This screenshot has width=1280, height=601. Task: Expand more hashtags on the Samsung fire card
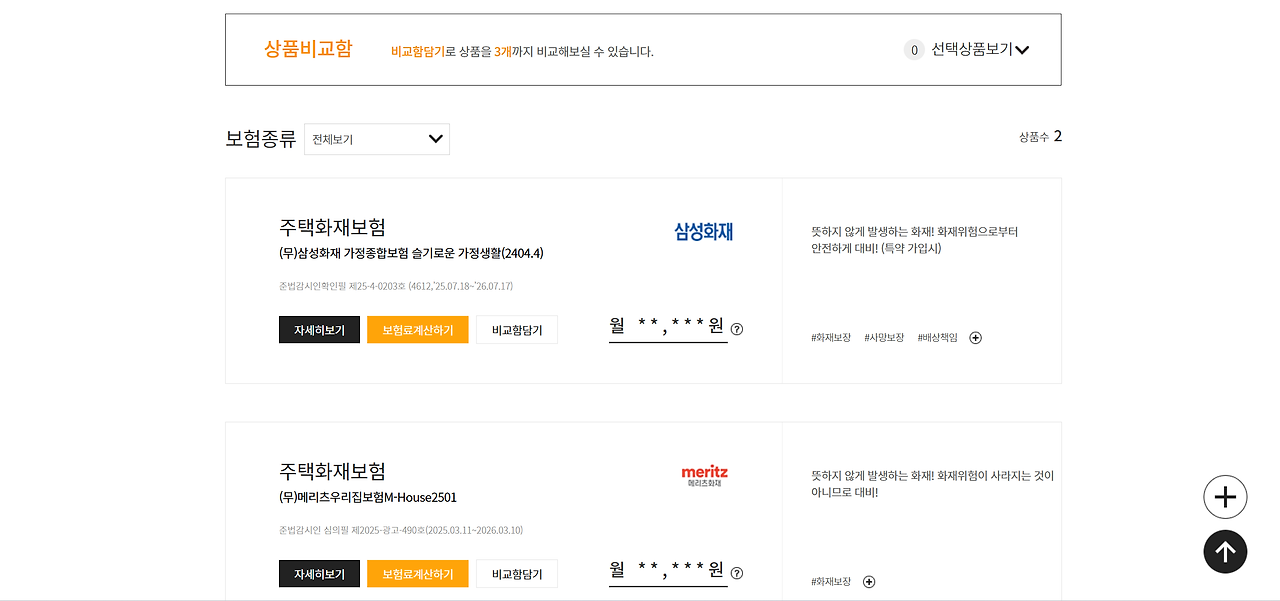pos(976,338)
